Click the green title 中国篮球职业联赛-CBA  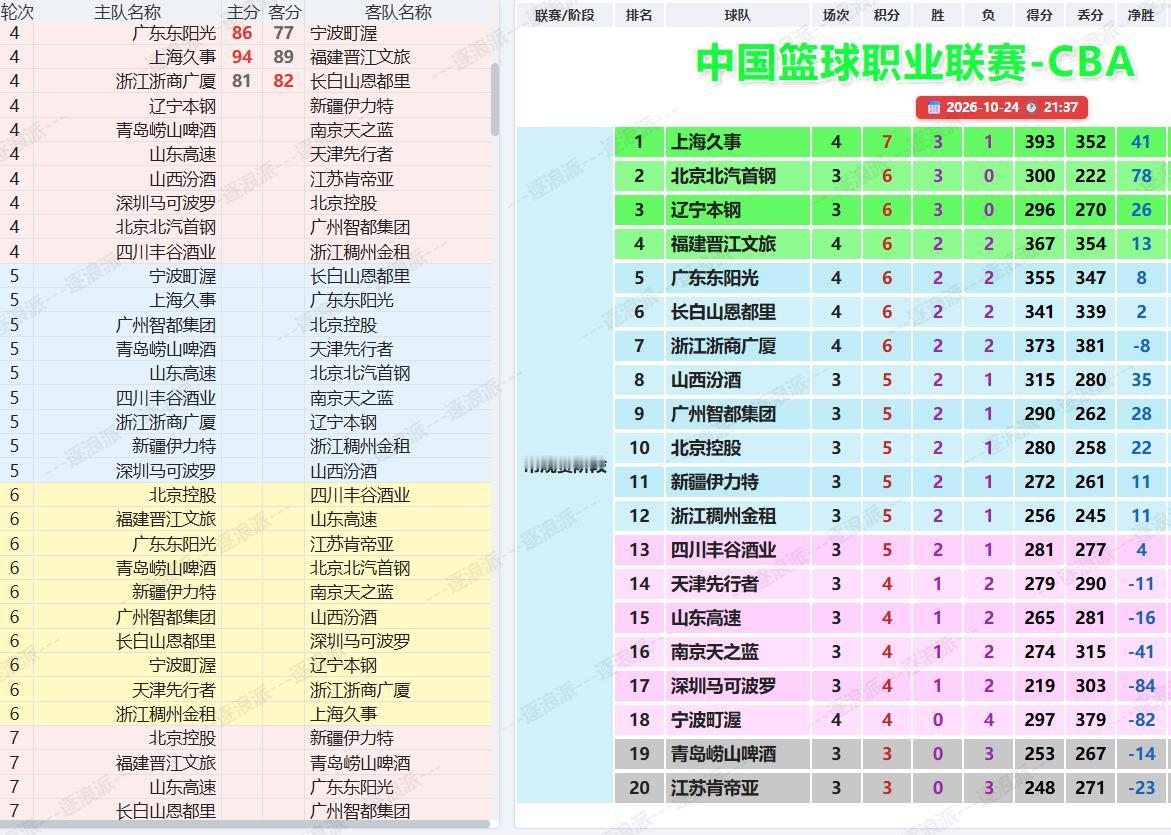click(916, 62)
